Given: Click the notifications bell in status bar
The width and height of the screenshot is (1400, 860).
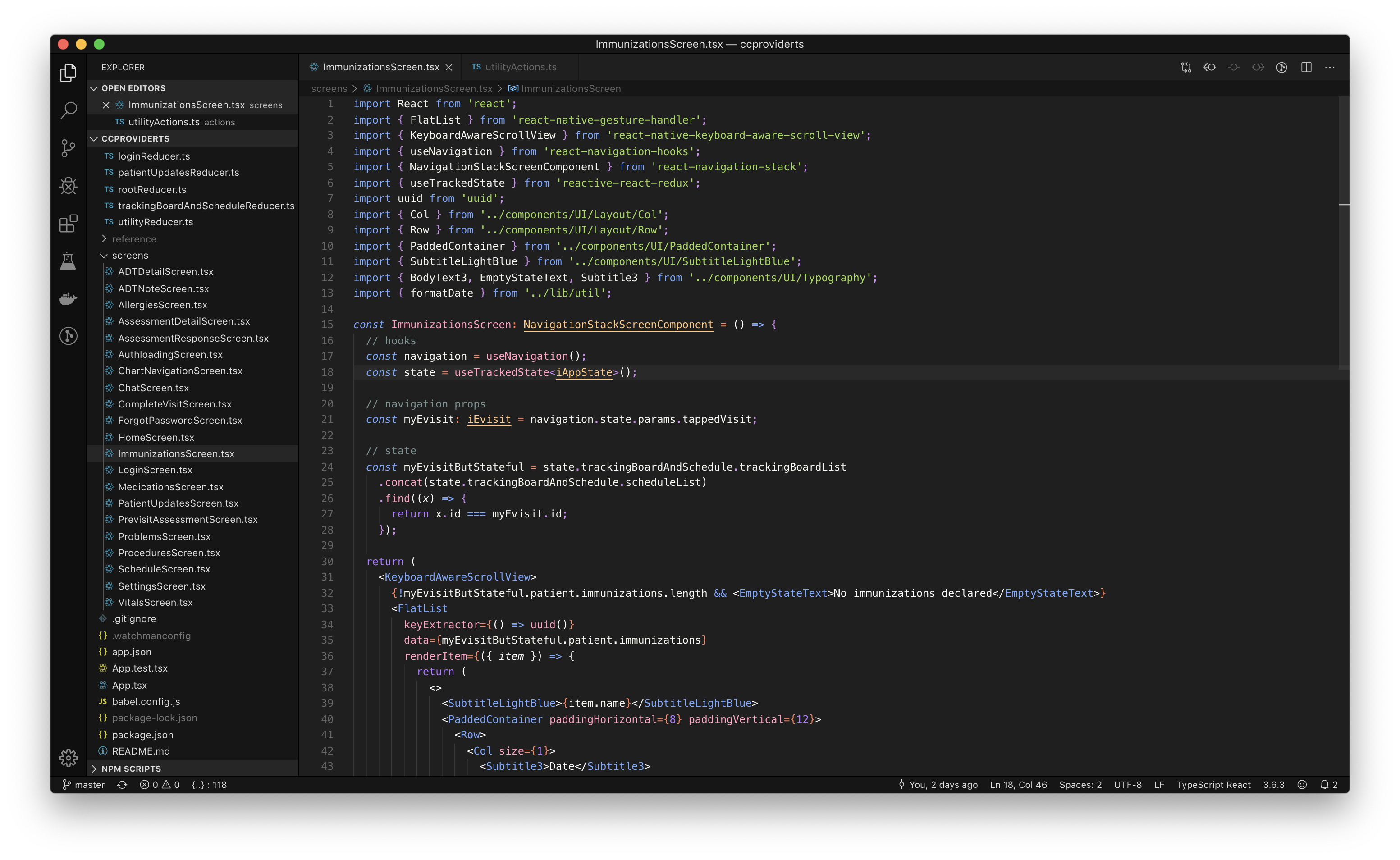Looking at the screenshot, I should (x=1324, y=784).
